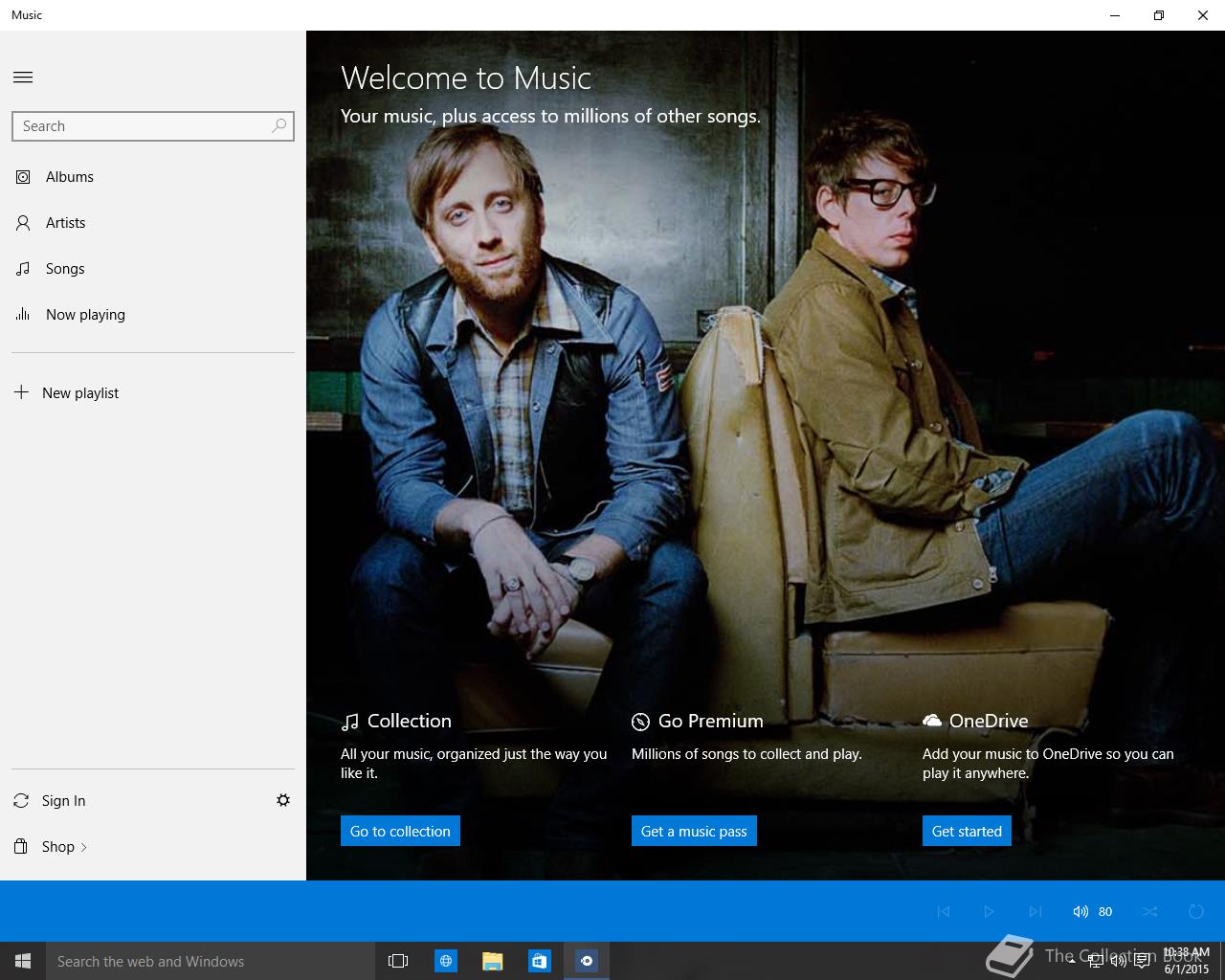Click the Music app icon in the taskbar
Viewport: 1225px width, 980px height.
click(587, 961)
